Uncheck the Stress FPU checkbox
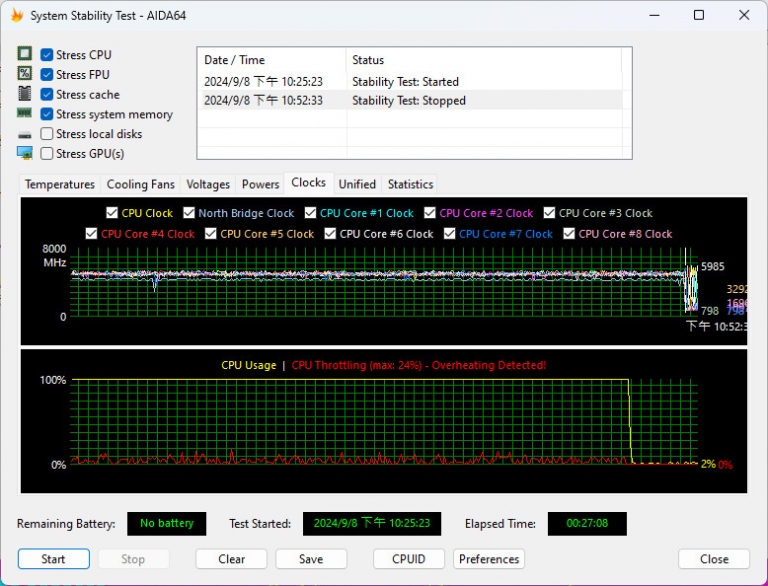 47,74
